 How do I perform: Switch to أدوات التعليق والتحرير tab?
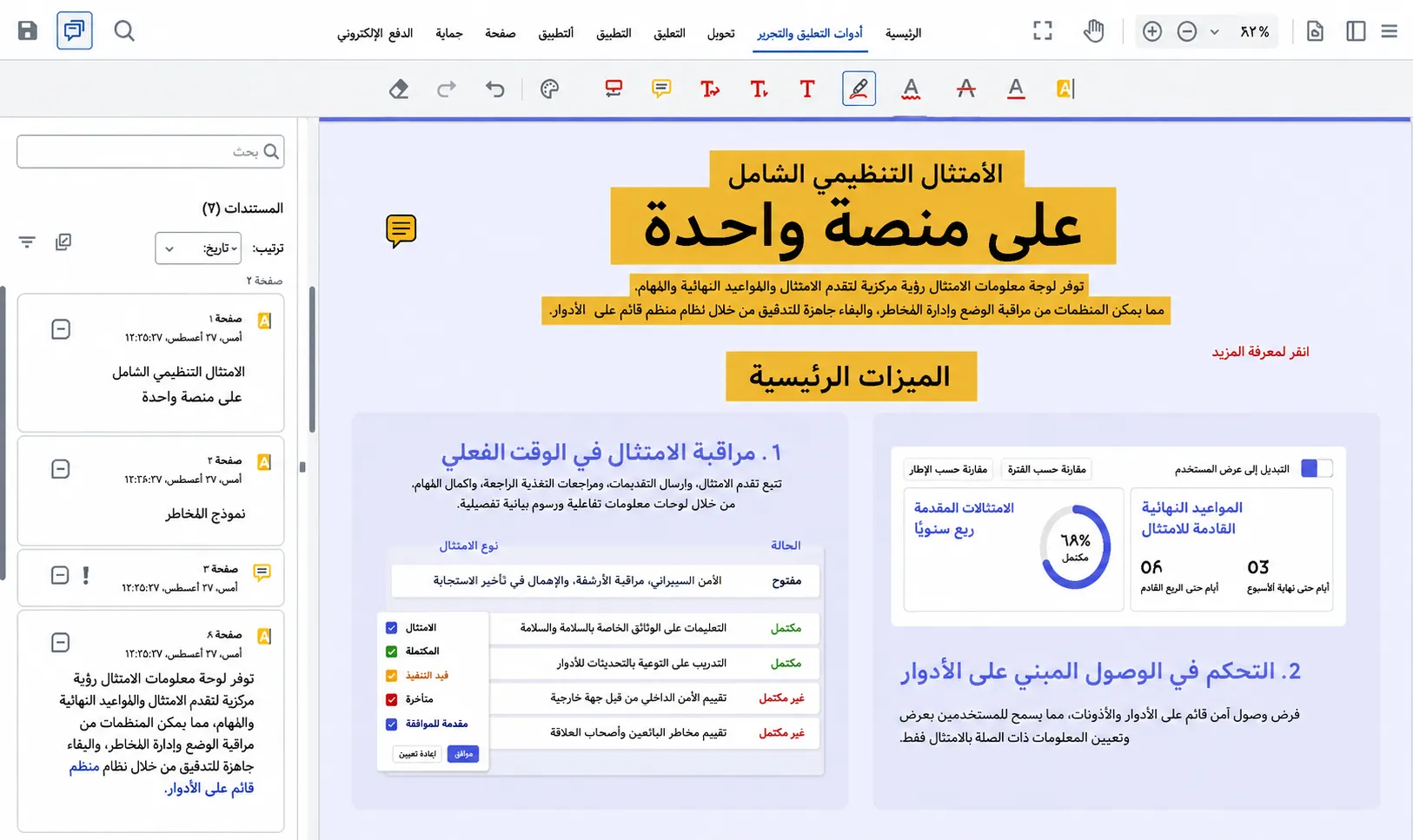coord(810,33)
